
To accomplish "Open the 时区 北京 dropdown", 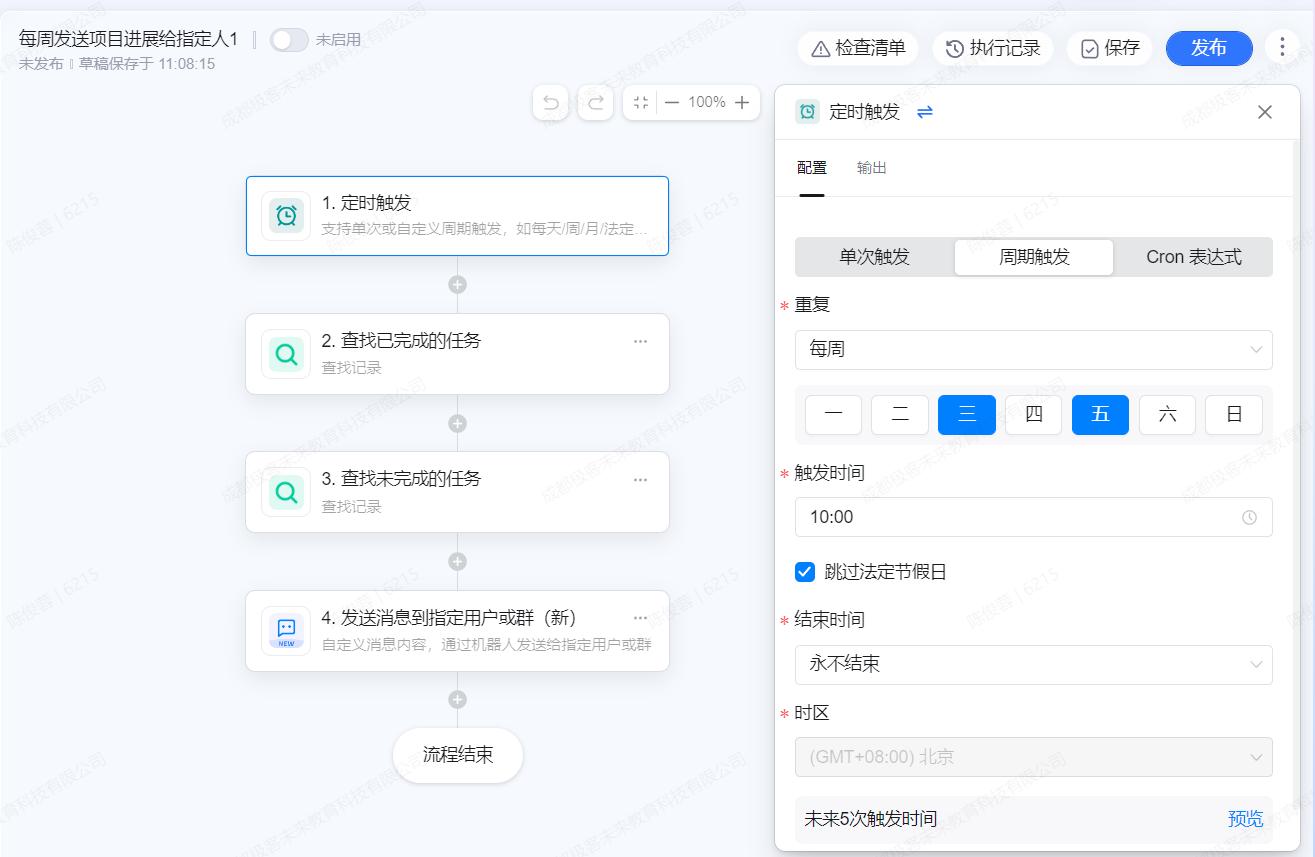I will (1033, 757).
